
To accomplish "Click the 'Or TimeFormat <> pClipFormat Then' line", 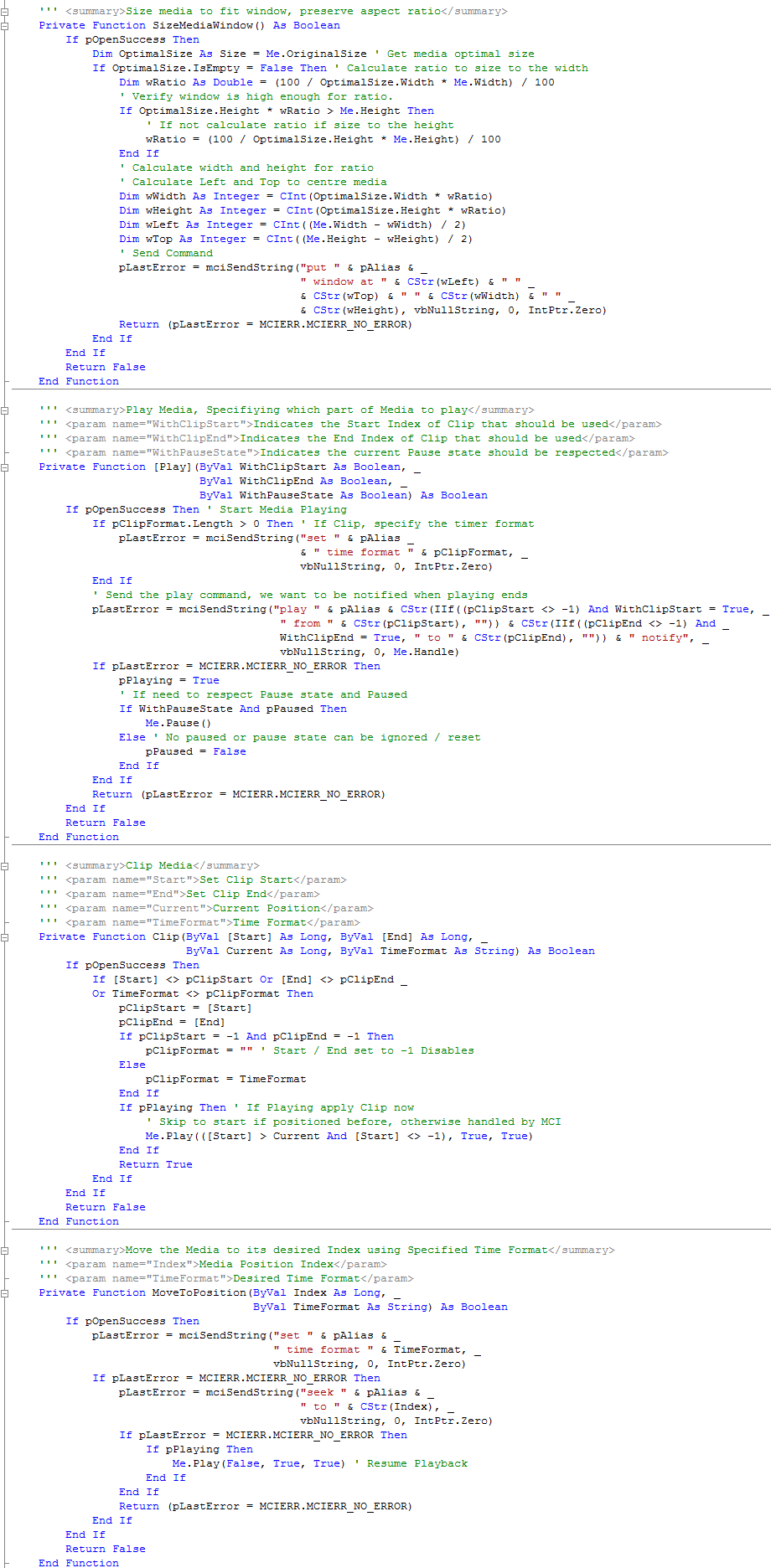I will coord(203,994).
